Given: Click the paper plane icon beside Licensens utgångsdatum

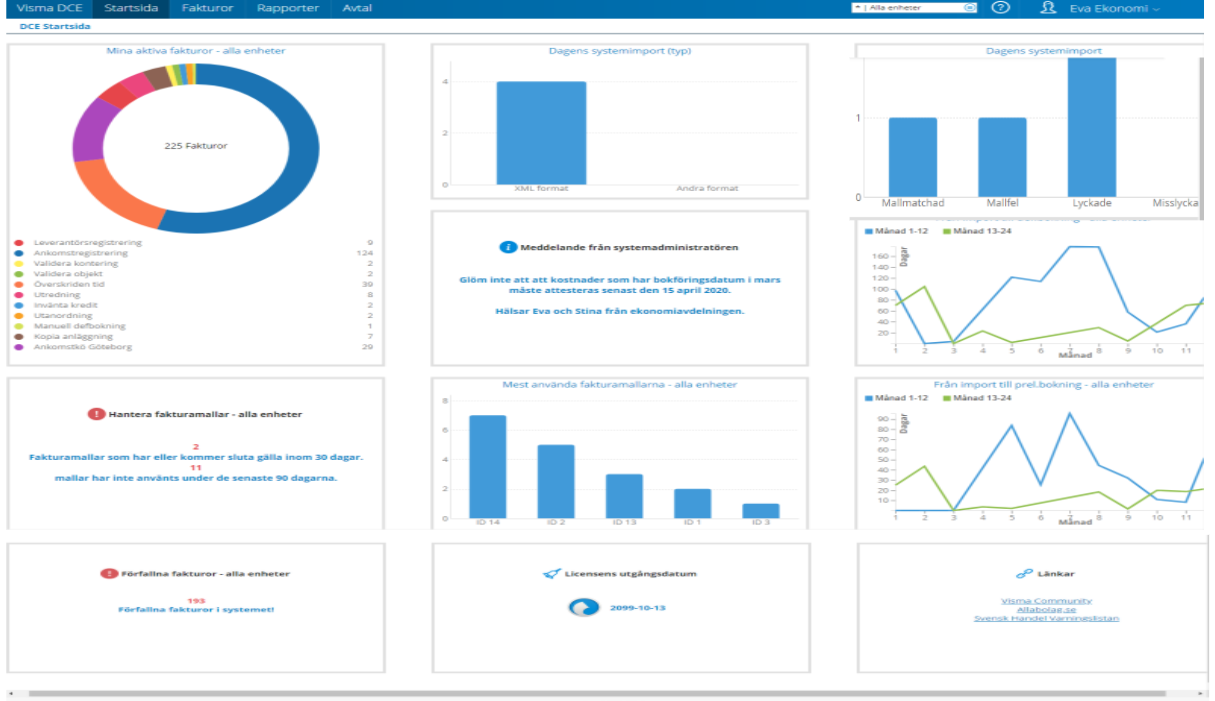Looking at the screenshot, I should [551, 574].
